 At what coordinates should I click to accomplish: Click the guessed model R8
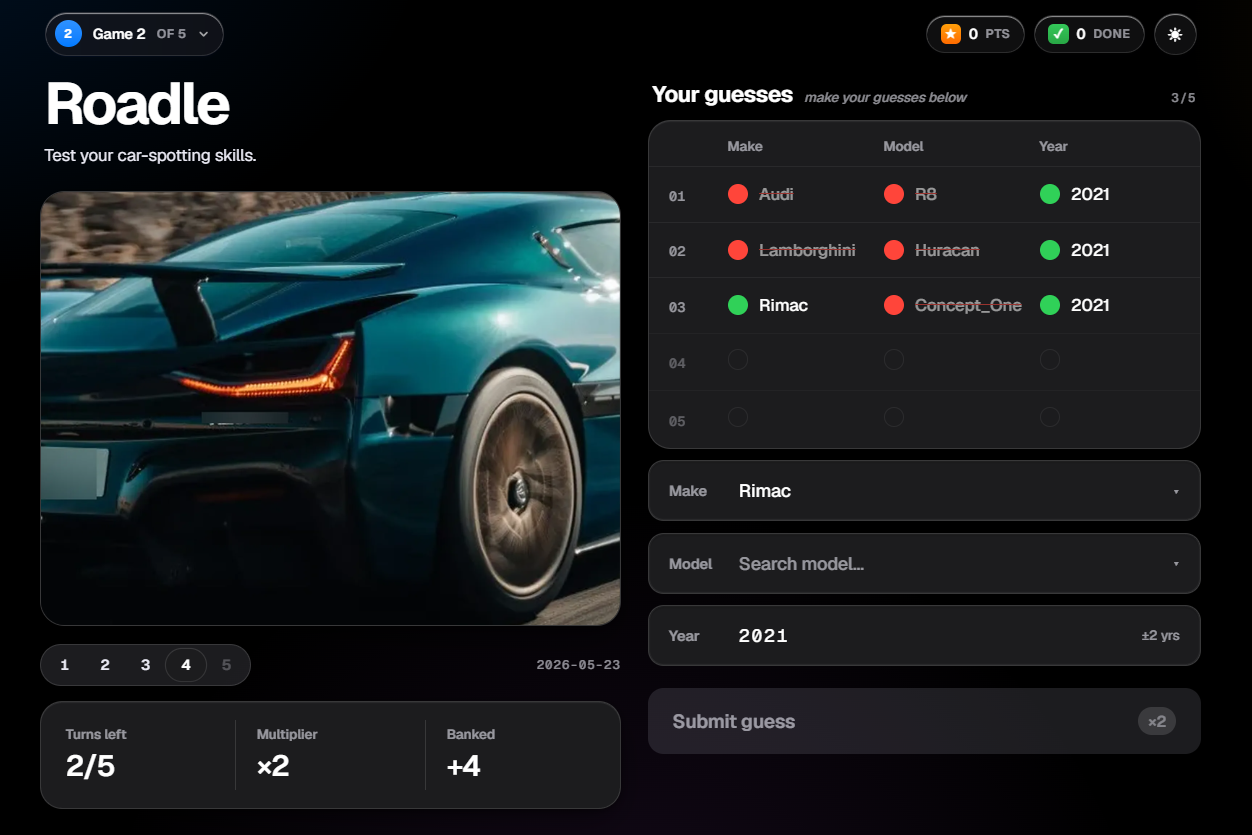click(x=926, y=194)
